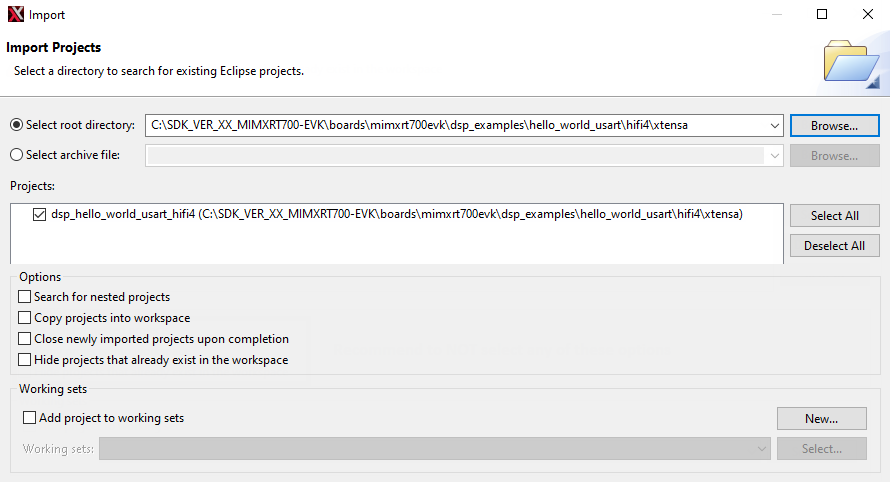This screenshot has height=482, width=890.
Task: Click New... to create a working set
Action: coord(821,419)
